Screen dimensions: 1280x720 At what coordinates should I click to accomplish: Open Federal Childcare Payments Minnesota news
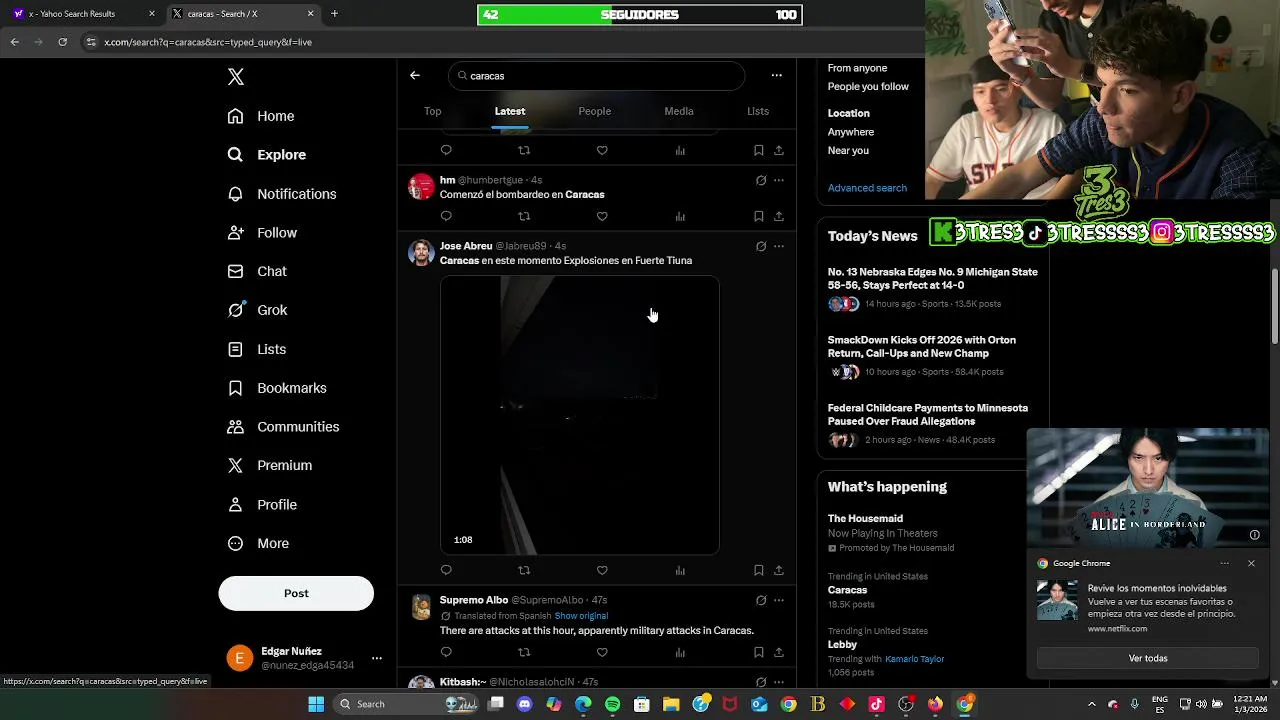tap(933, 424)
